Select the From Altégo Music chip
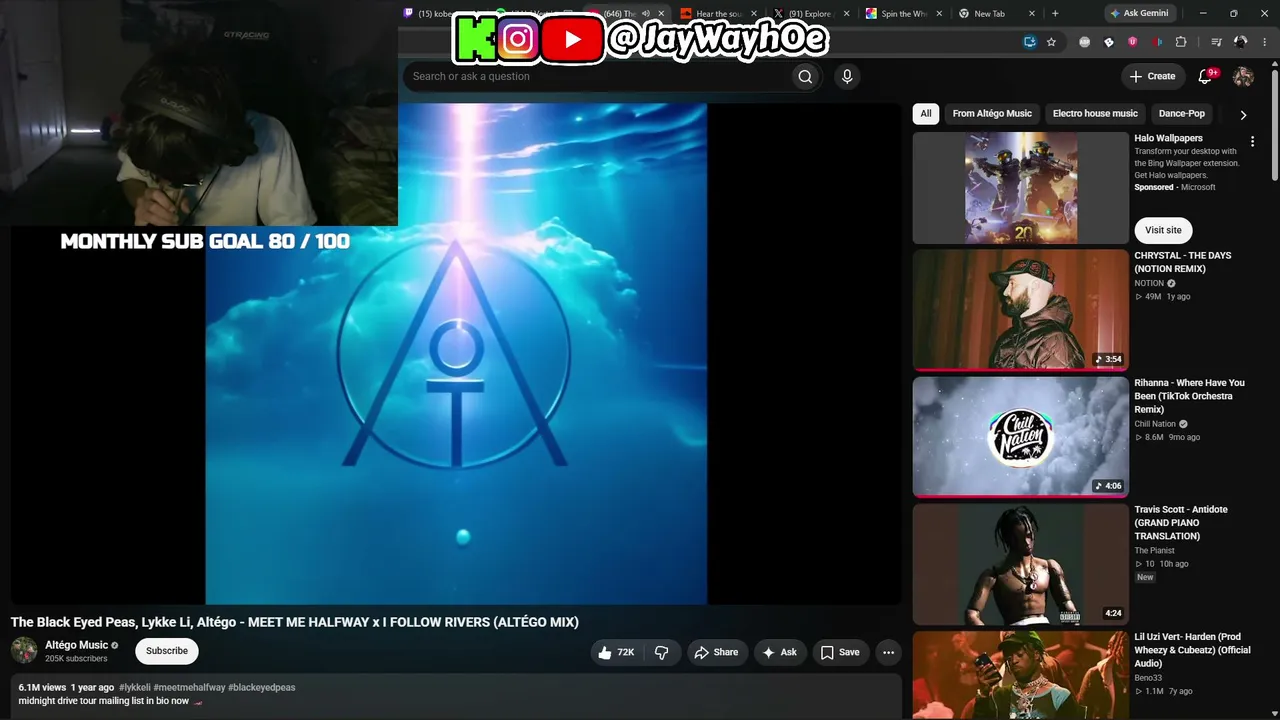 tap(992, 114)
